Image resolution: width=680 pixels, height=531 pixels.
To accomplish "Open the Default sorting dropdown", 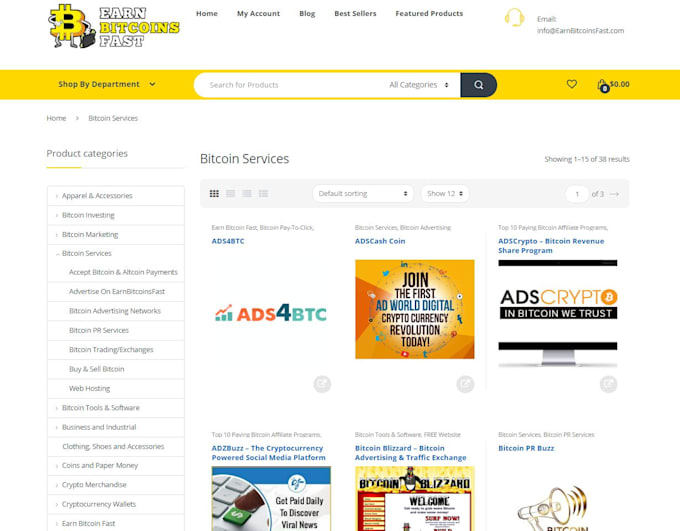I will pyautogui.click(x=363, y=193).
